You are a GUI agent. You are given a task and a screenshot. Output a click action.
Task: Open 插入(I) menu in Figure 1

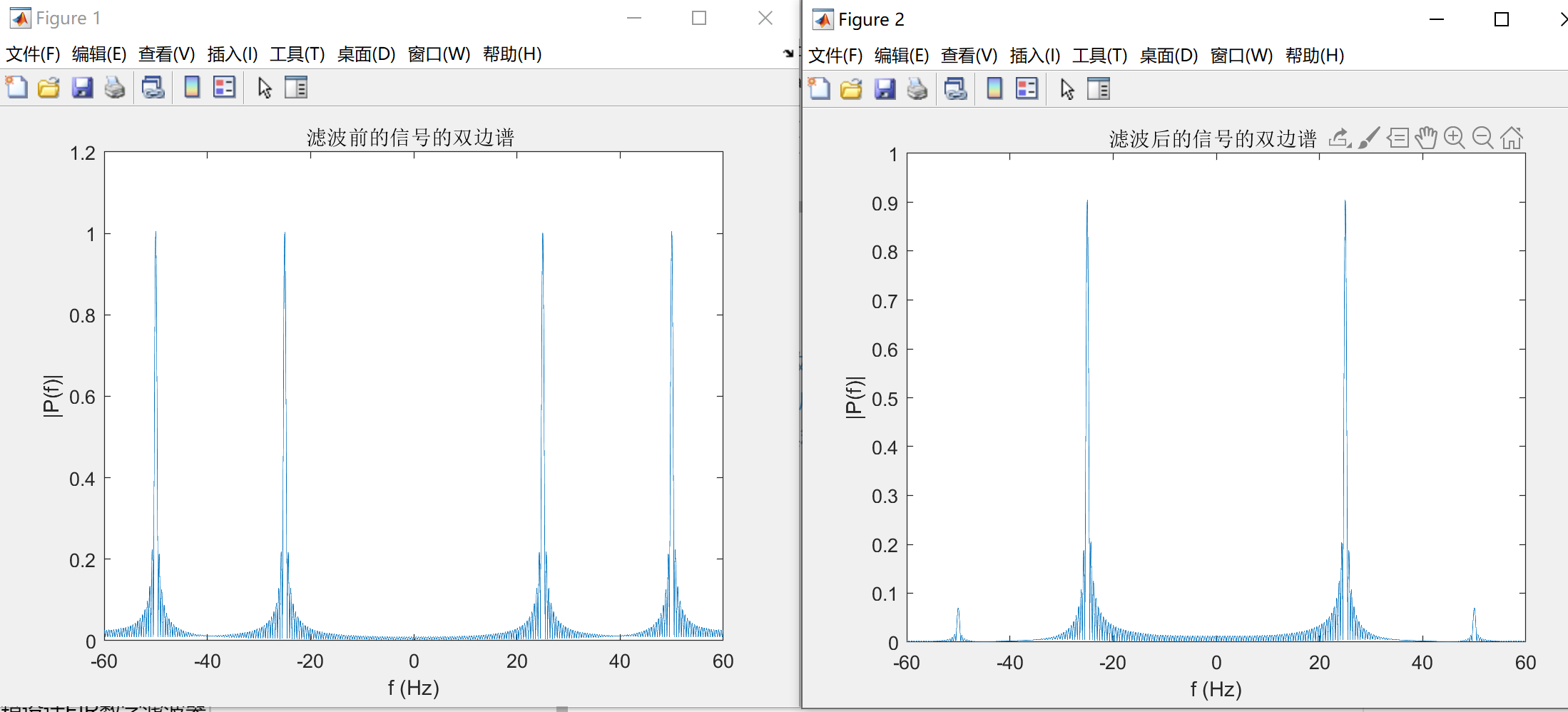tap(233, 54)
